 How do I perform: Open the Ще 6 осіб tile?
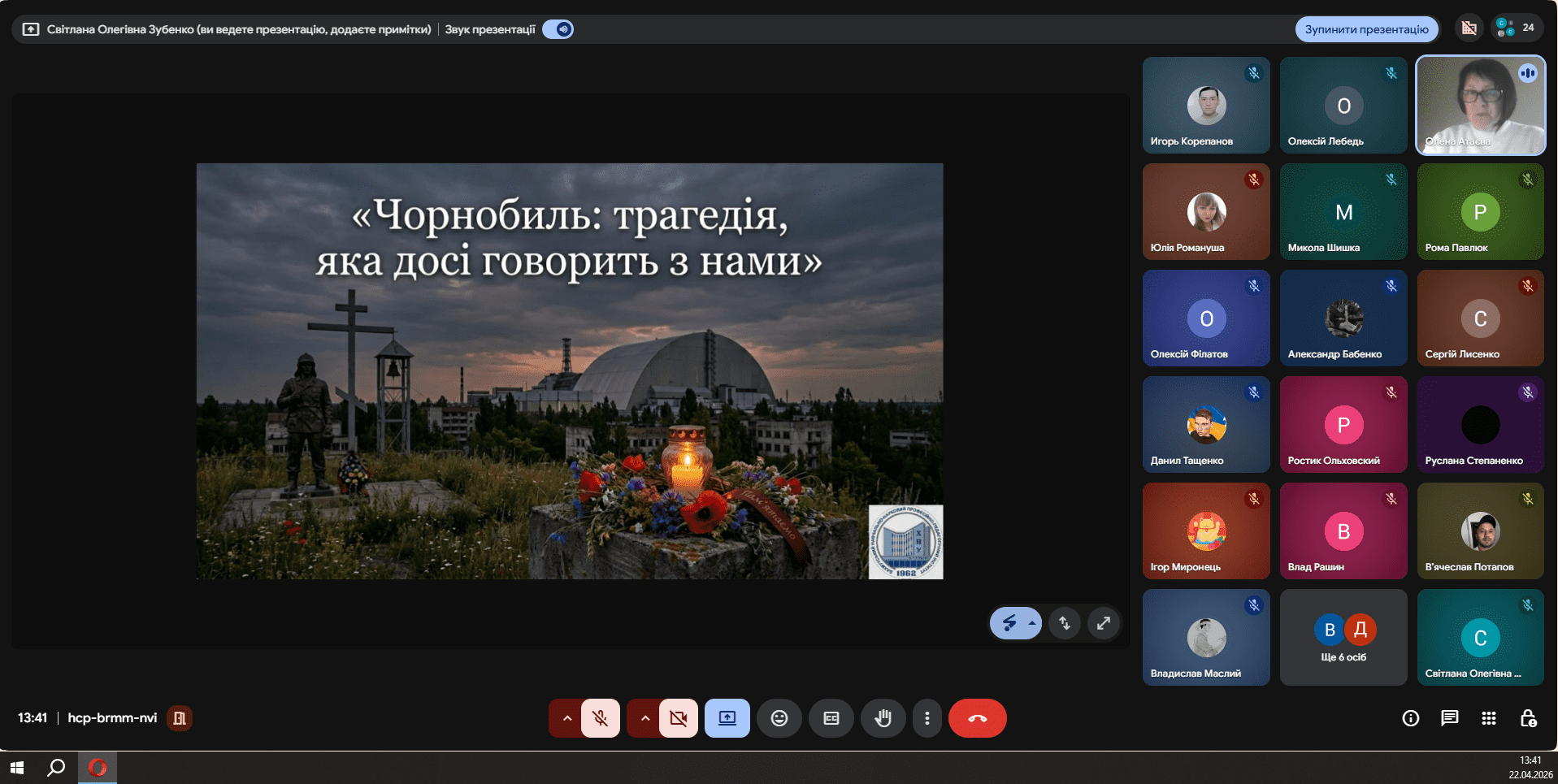1343,638
